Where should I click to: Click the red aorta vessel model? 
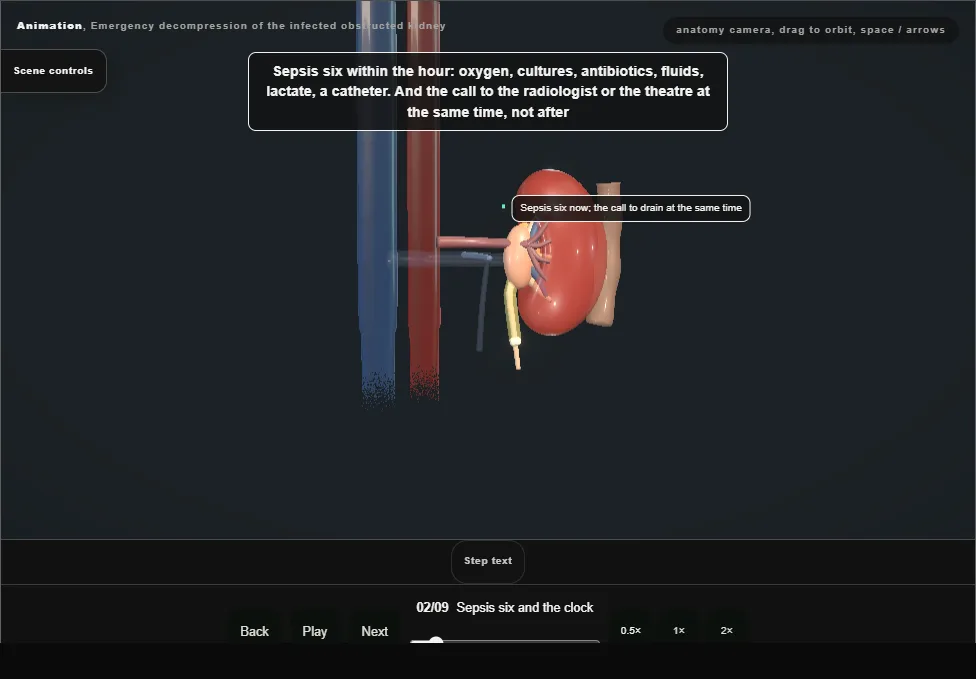click(424, 199)
